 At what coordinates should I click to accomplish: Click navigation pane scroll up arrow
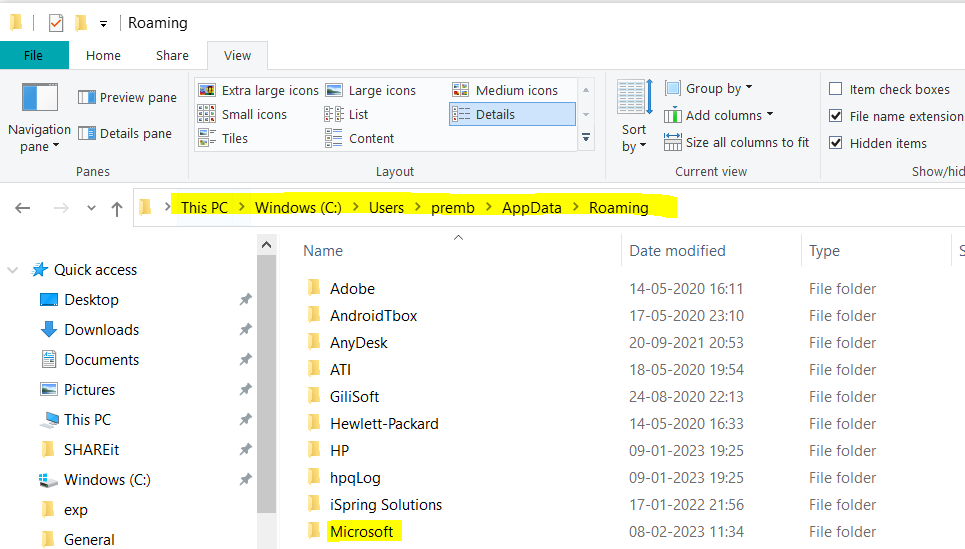point(266,245)
